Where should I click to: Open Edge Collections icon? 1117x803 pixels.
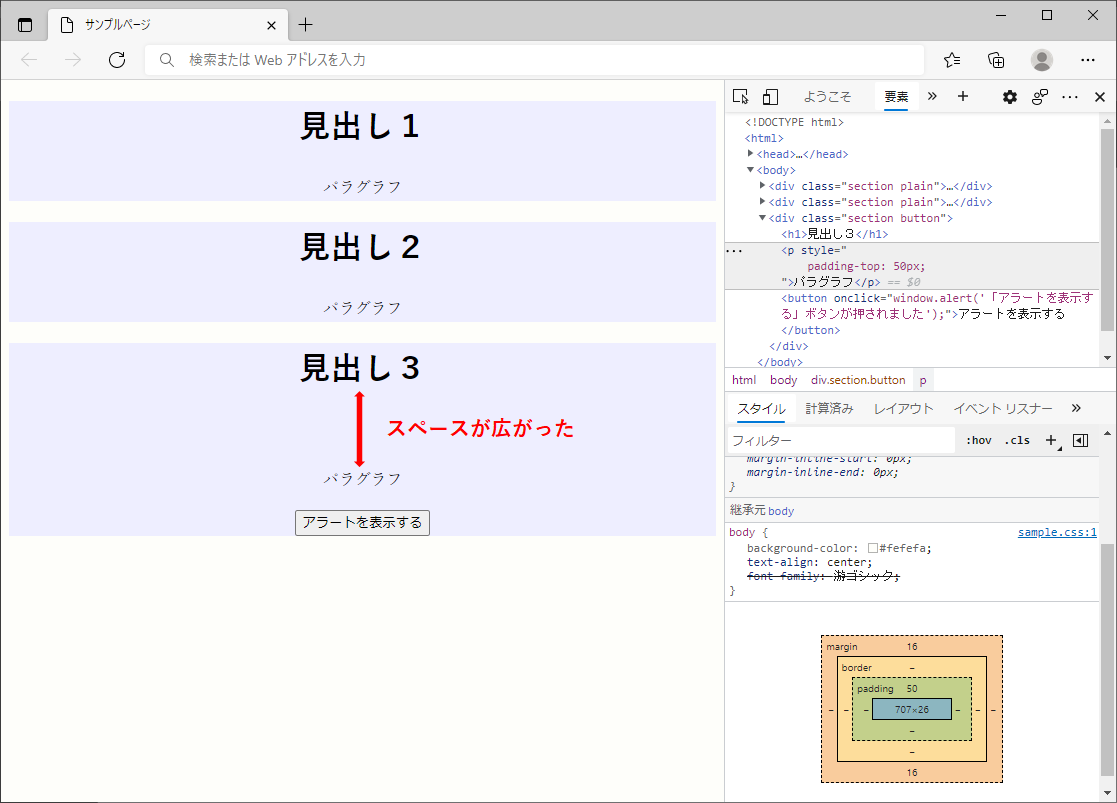(x=996, y=60)
